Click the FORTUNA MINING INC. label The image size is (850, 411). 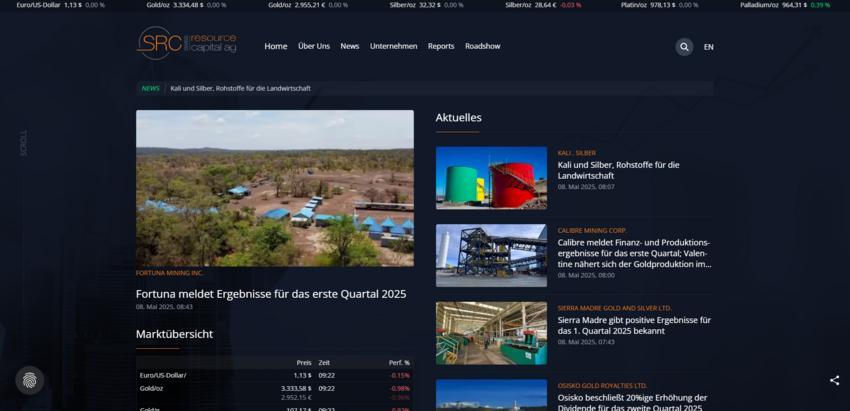pos(170,273)
